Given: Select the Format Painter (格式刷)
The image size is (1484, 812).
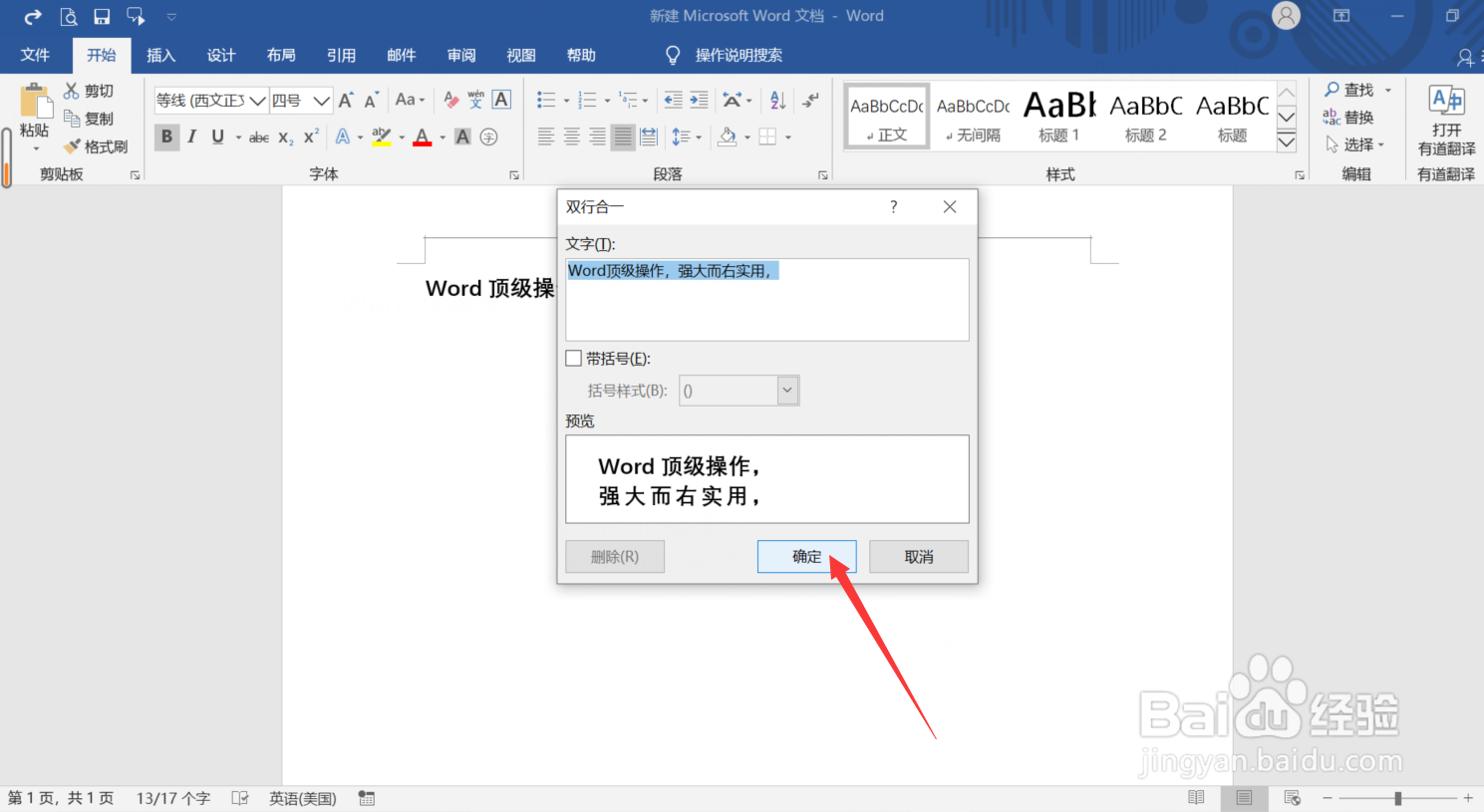Looking at the screenshot, I should click(96, 146).
